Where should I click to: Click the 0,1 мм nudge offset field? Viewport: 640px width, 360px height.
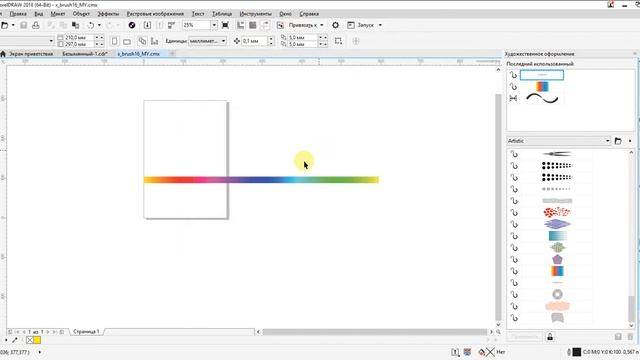255,41
